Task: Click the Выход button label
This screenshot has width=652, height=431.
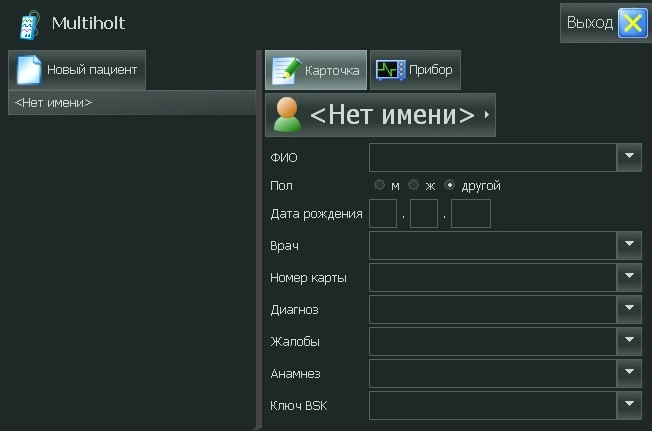Action: (x=590, y=22)
